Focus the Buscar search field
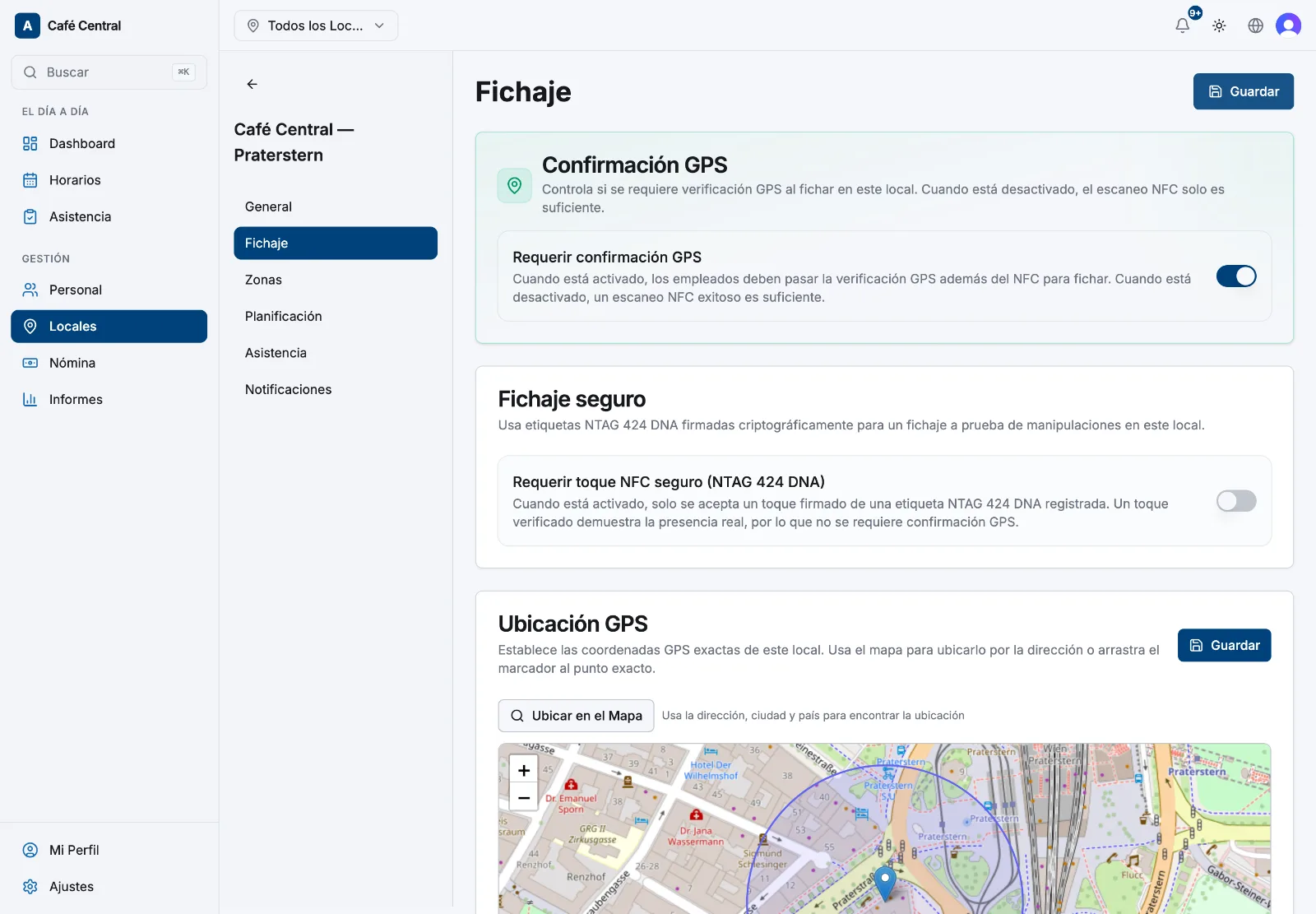 tap(109, 72)
